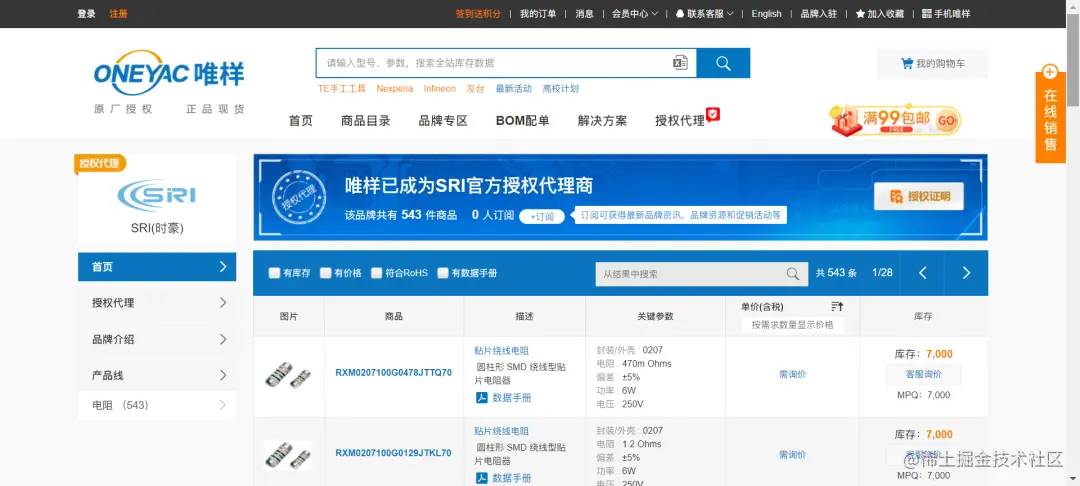Open 电阻 (543) category

coord(157,405)
